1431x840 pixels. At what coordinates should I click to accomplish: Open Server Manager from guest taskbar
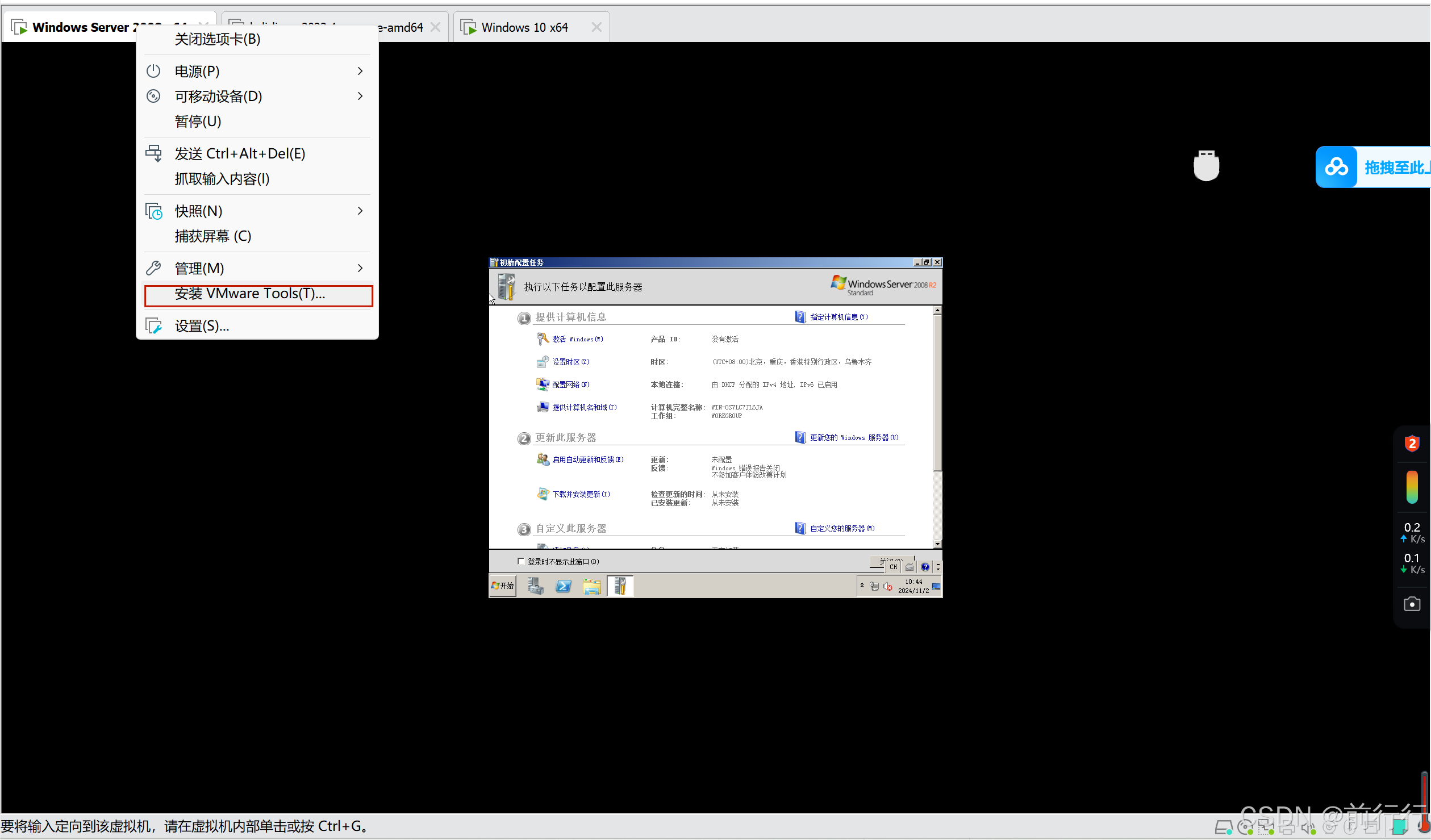coord(535,586)
